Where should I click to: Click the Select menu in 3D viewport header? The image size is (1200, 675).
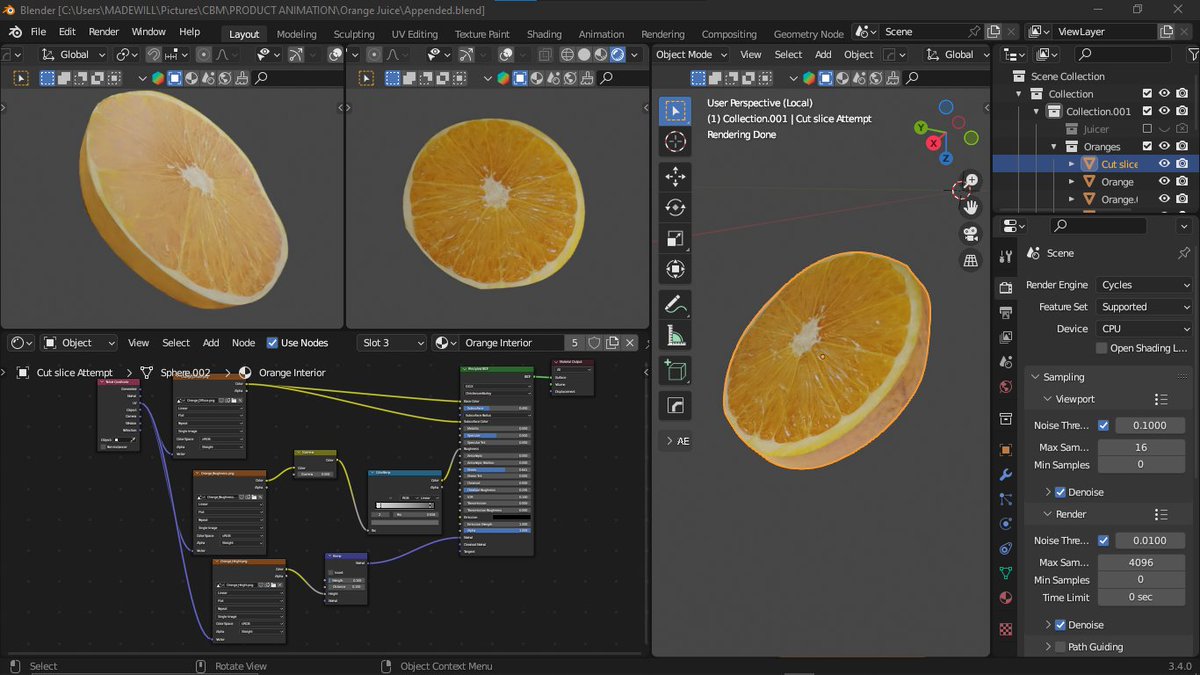click(788, 55)
